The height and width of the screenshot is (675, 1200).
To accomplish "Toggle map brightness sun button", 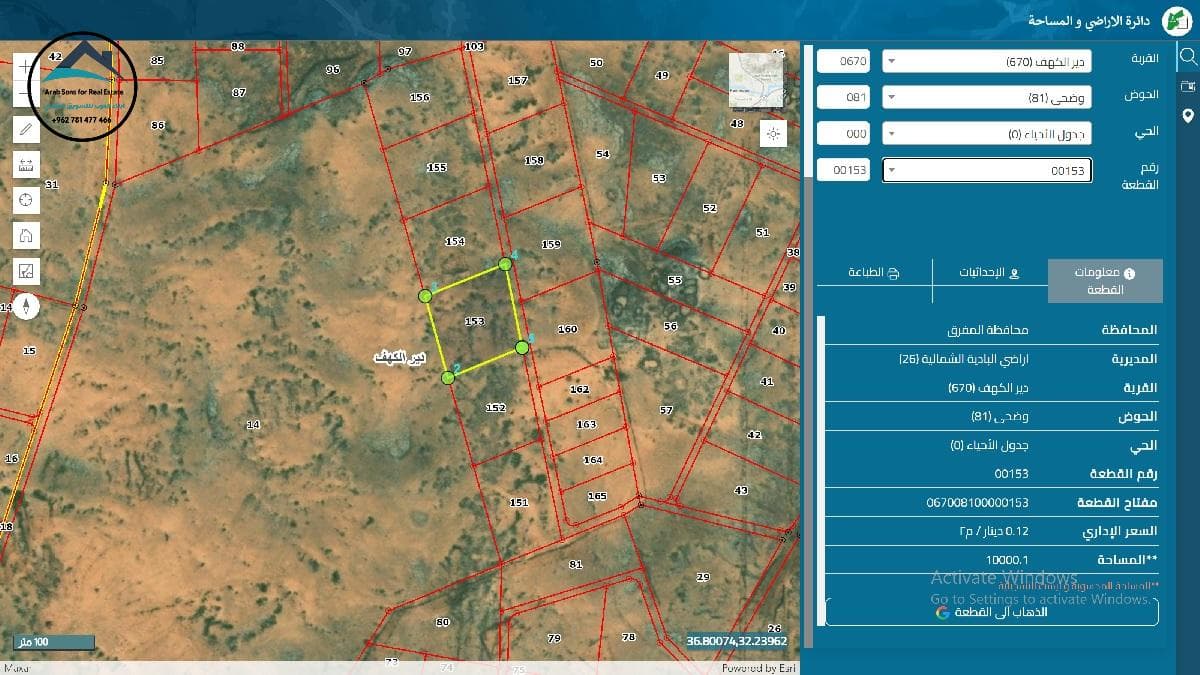I will point(772,133).
